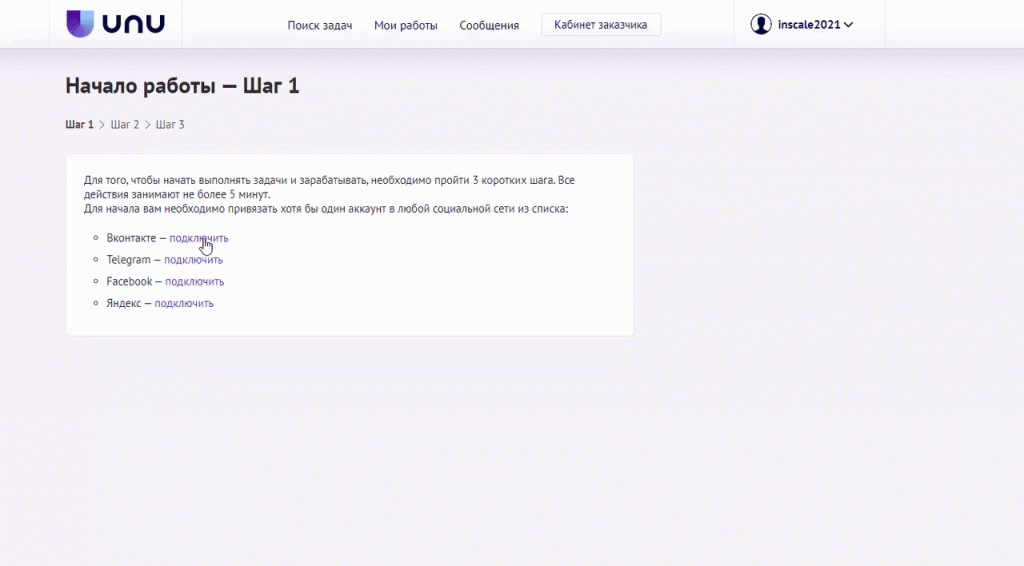The width and height of the screenshot is (1024, 566).
Task: Click the heading Начало работы — Шаг 1
Action: pos(182,86)
